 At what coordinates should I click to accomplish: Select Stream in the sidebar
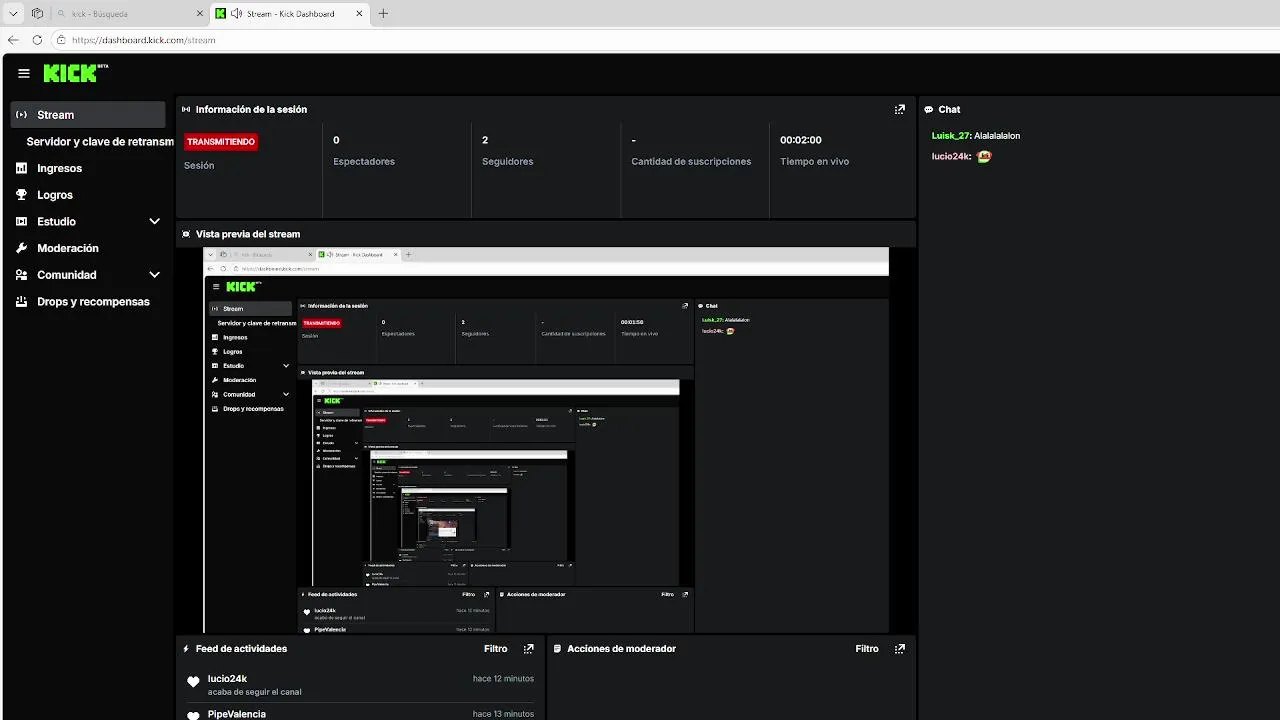tap(88, 115)
